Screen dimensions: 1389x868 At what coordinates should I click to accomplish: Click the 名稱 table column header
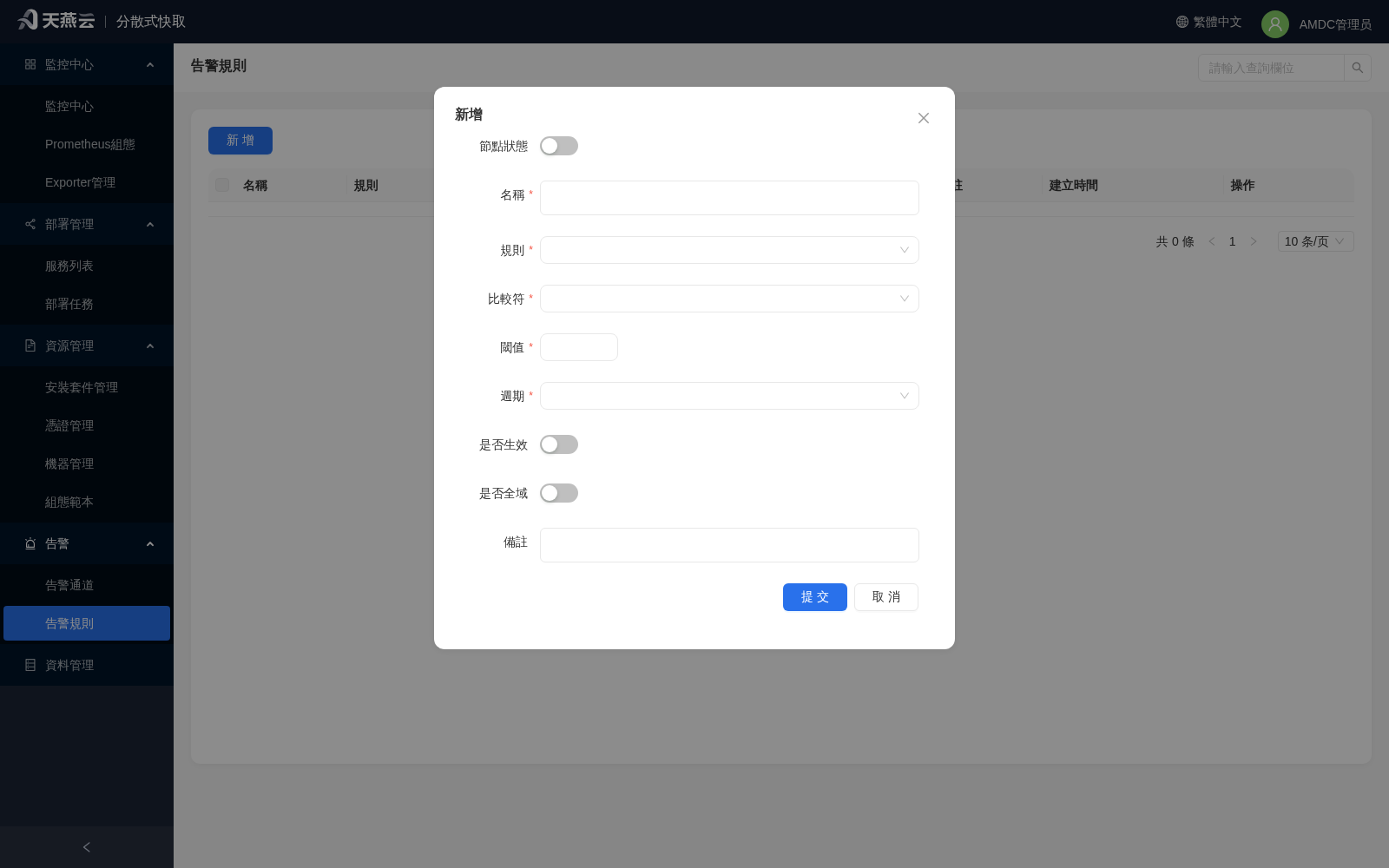[255, 185]
